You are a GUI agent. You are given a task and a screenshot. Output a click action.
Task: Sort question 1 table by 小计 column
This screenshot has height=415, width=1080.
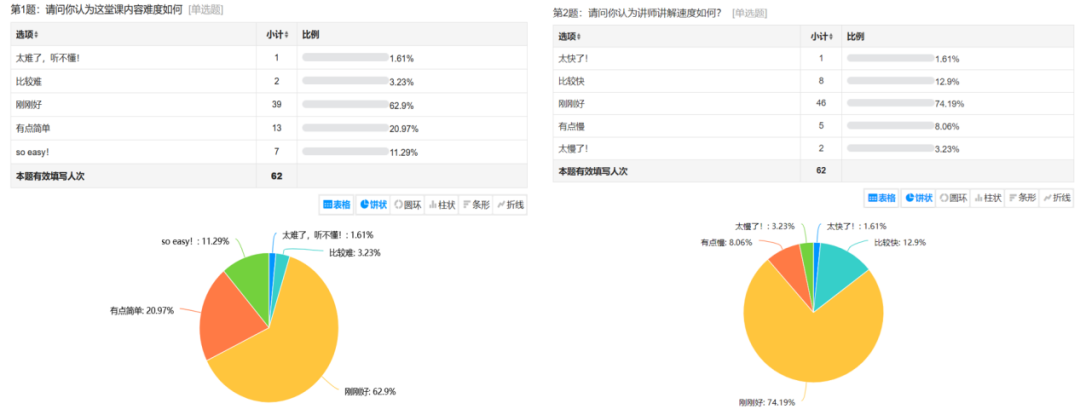(x=277, y=34)
